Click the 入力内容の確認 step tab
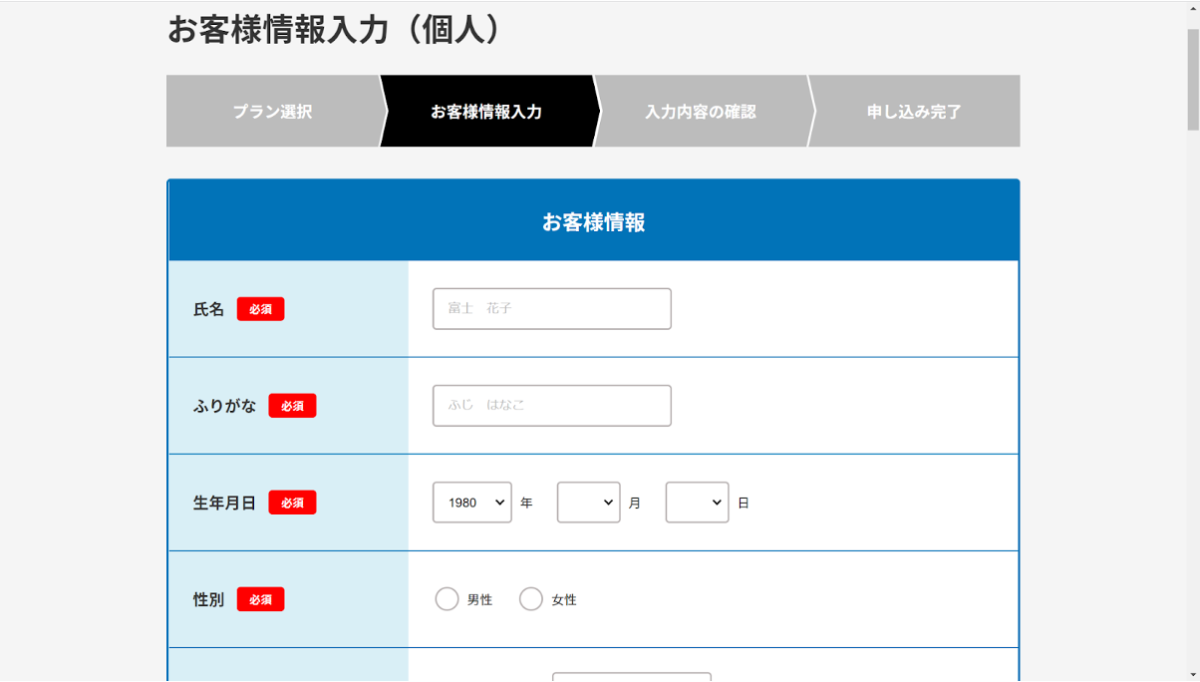The width and height of the screenshot is (1200, 682). point(701,111)
